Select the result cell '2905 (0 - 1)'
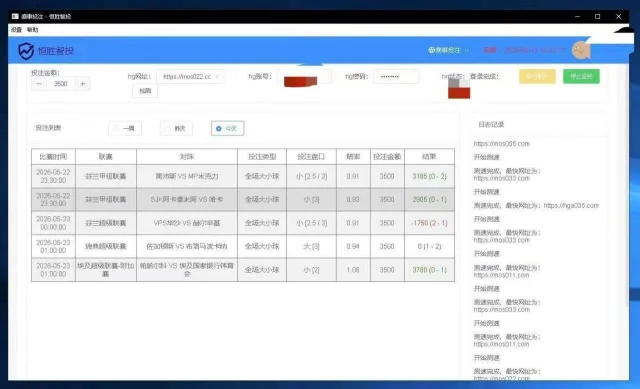 pos(429,200)
